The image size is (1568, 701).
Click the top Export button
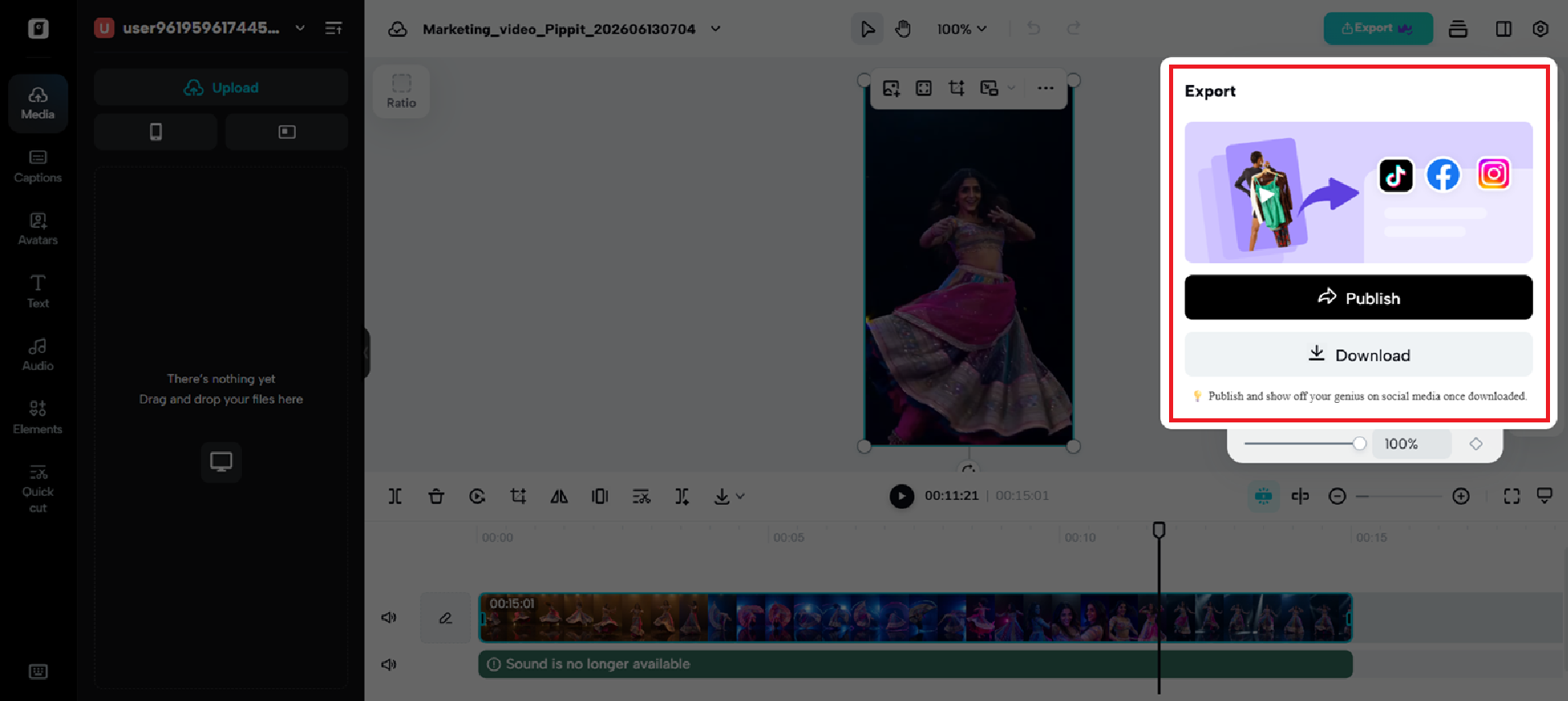1378,29
